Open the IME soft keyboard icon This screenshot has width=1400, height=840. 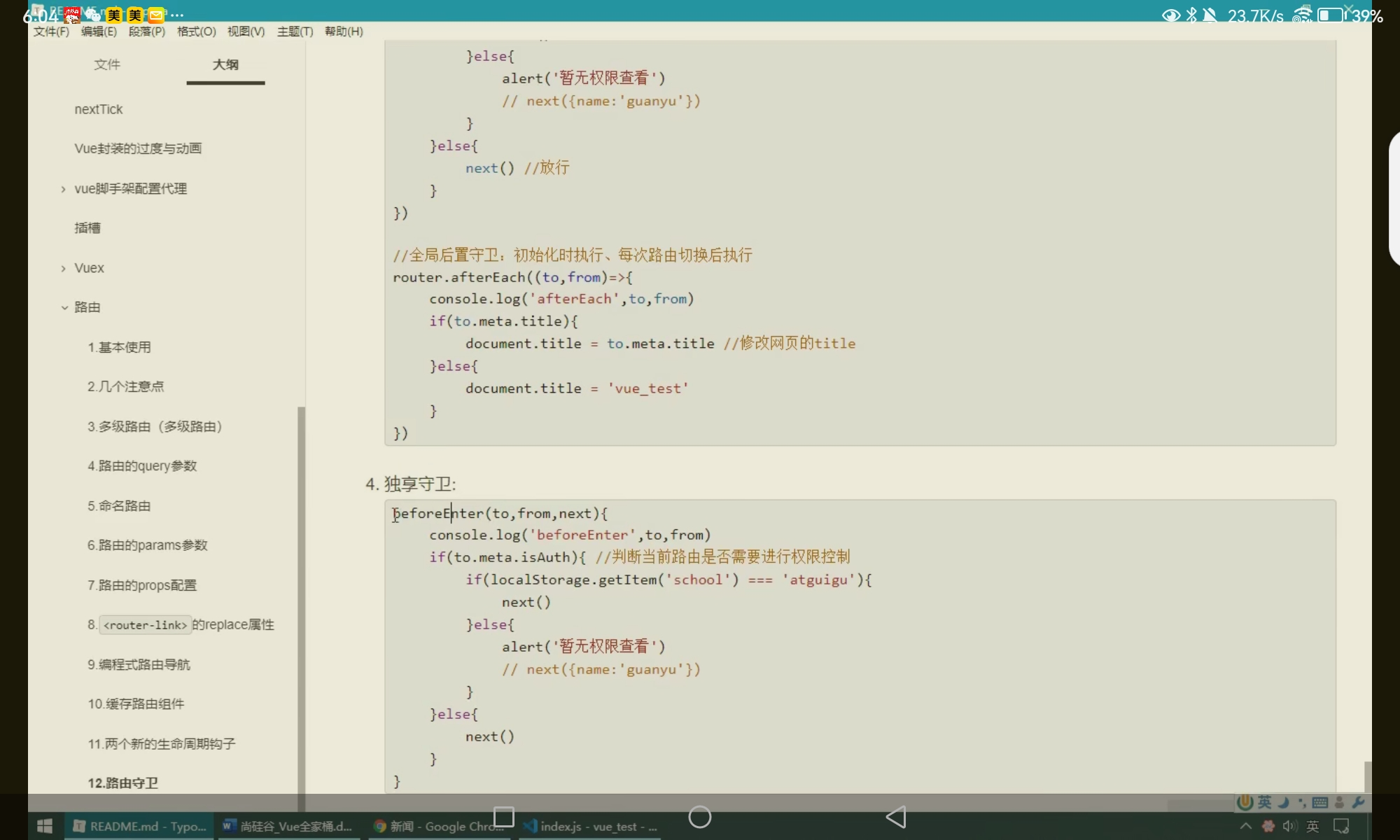pos(1320,802)
